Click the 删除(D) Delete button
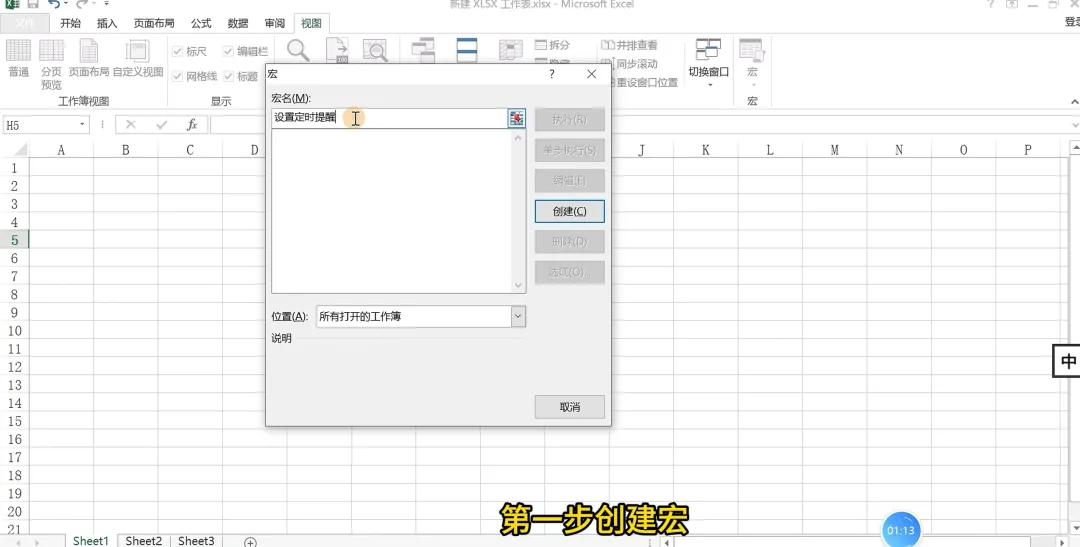 click(570, 242)
